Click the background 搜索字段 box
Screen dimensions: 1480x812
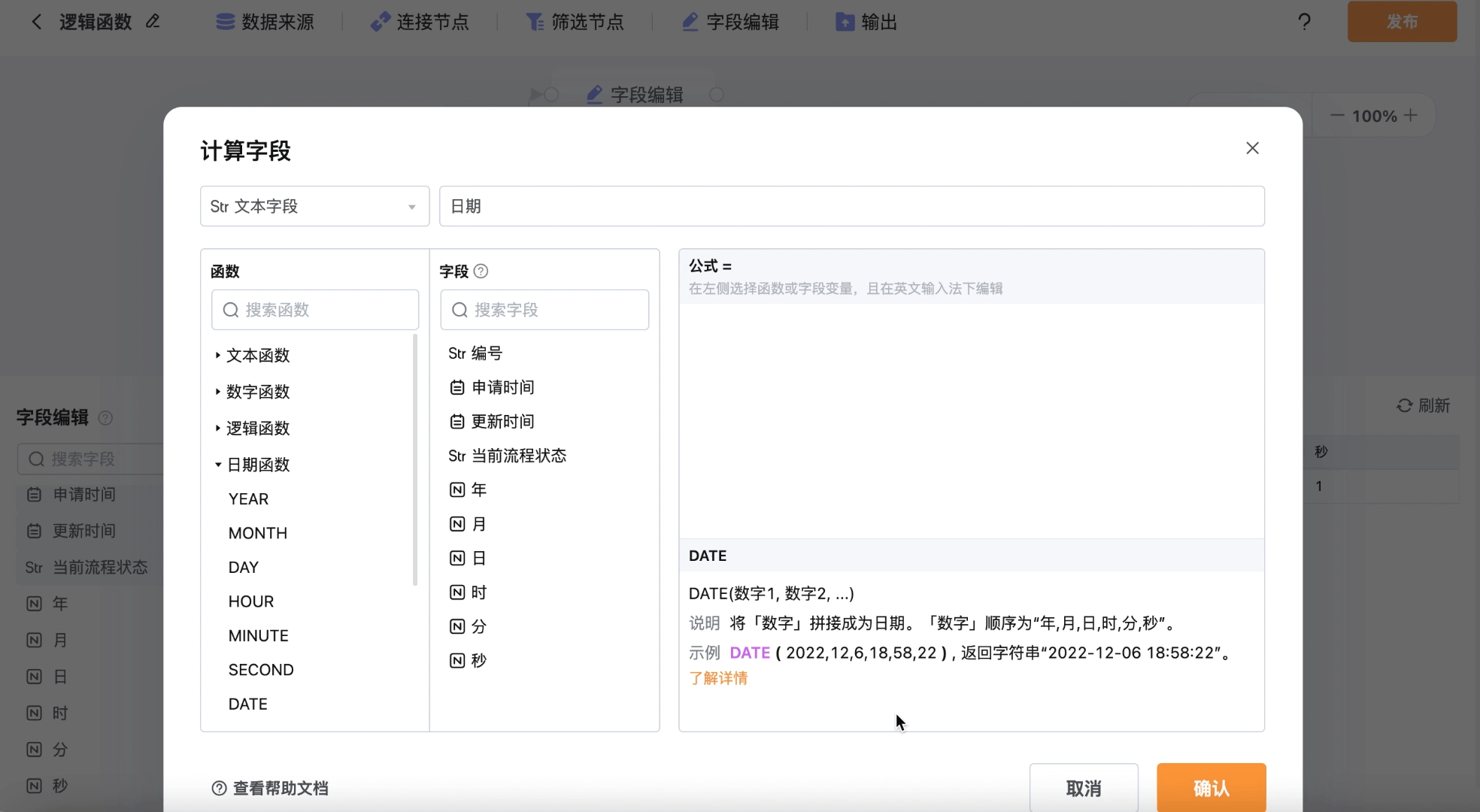coord(90,459)
